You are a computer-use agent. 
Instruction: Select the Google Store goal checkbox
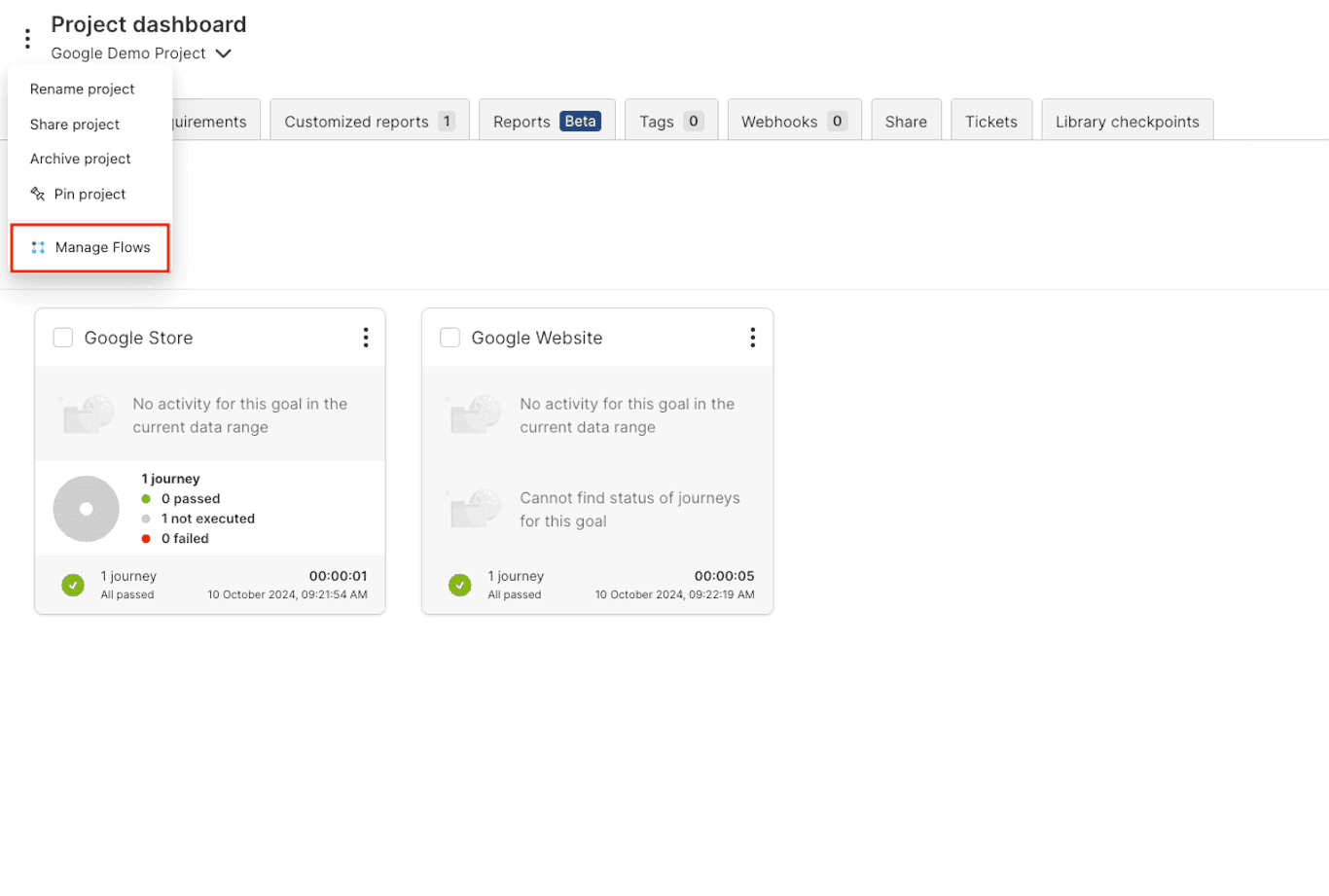(62, 337)
